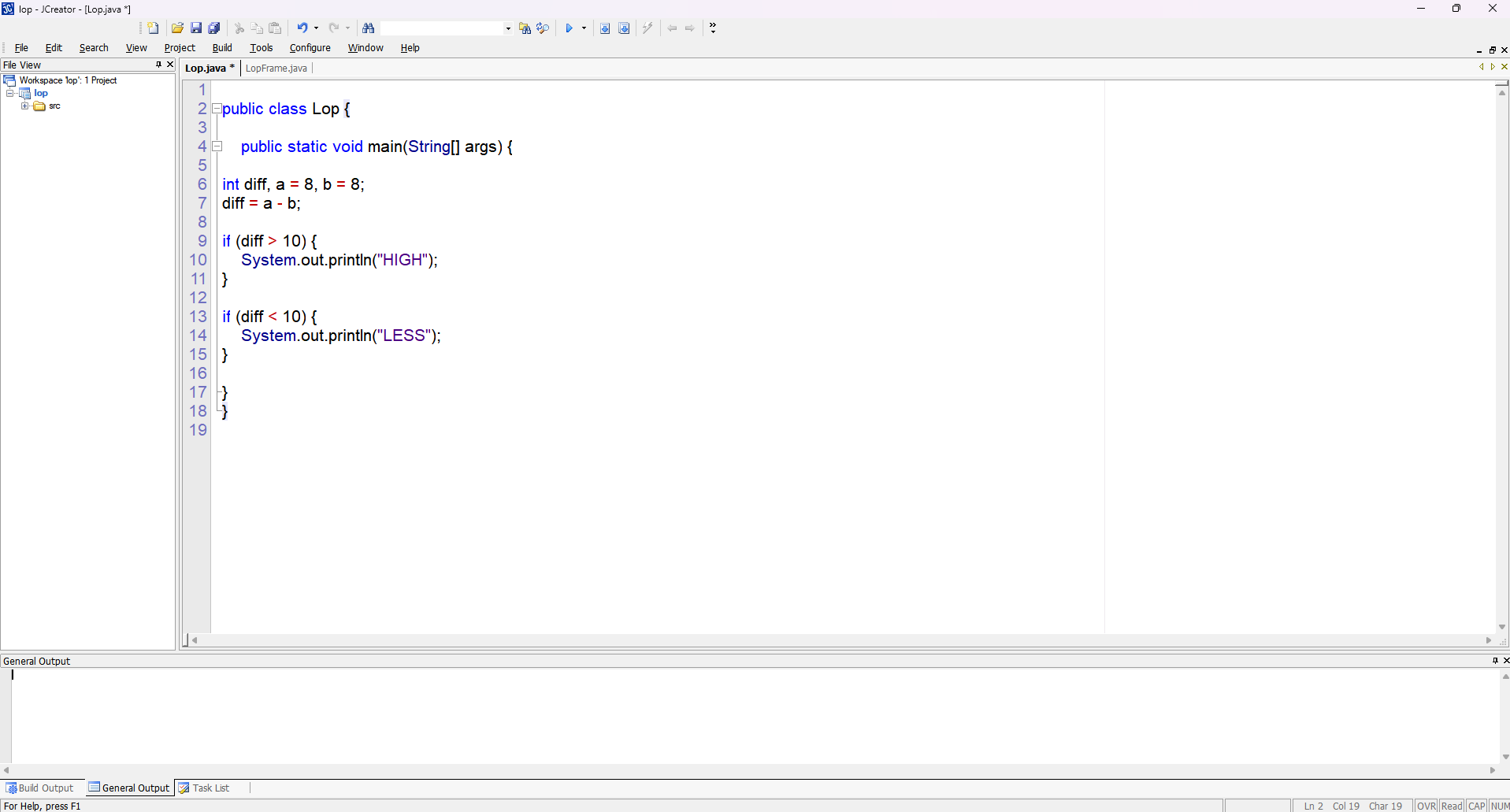Open the Build menu
This screenshot has height=812, width=1510.
(222, 48)
